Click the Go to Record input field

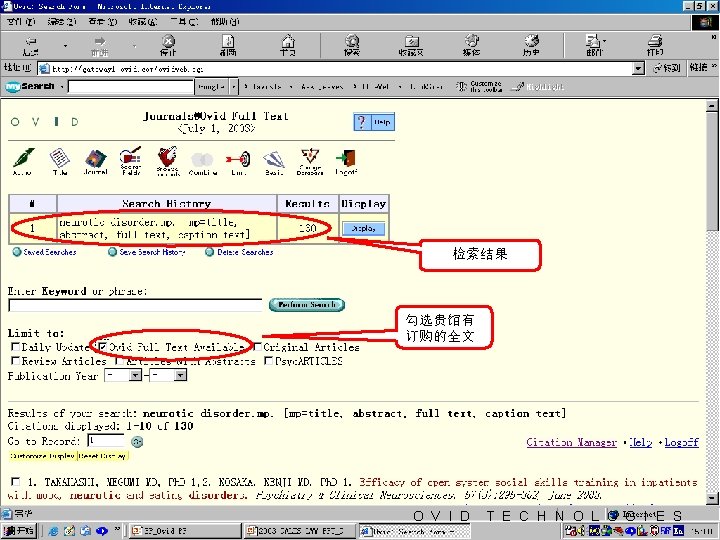[x=106, y=441]
